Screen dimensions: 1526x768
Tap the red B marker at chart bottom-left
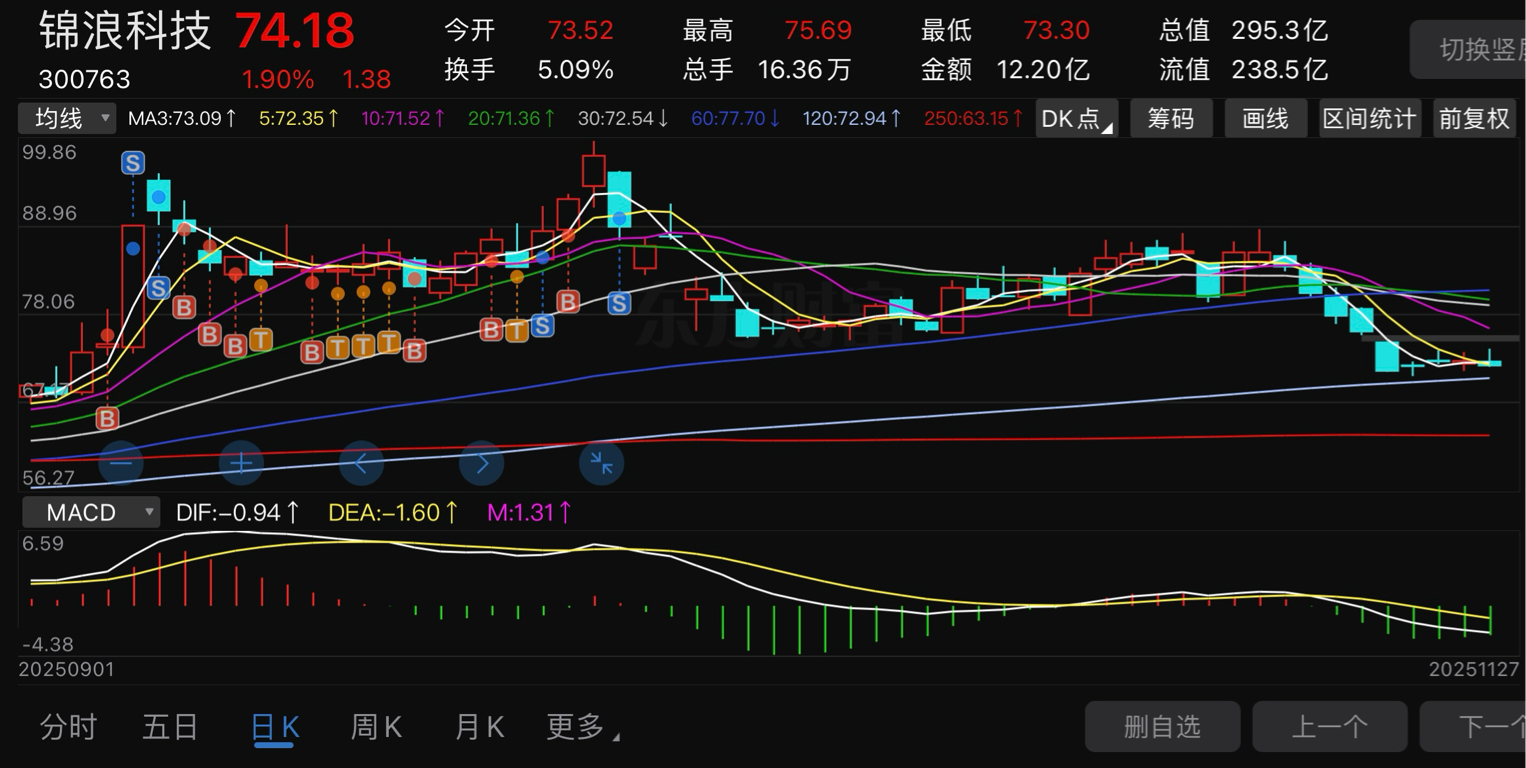107,418
